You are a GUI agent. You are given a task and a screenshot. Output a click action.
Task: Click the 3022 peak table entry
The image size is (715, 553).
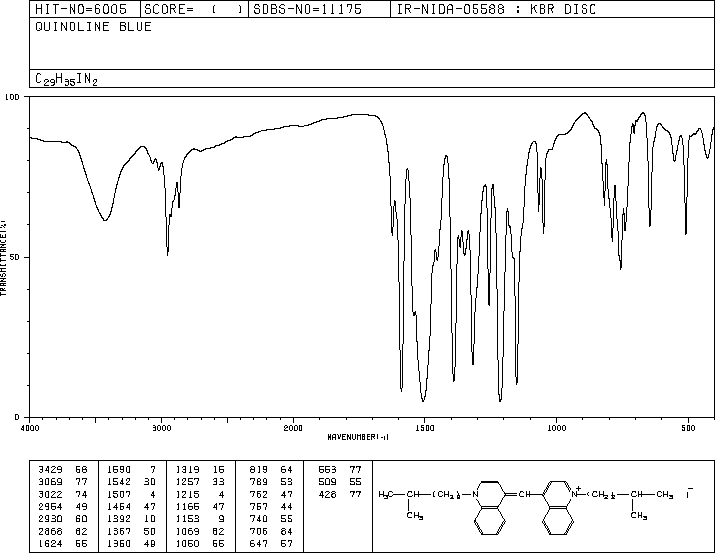pos(63,494)
